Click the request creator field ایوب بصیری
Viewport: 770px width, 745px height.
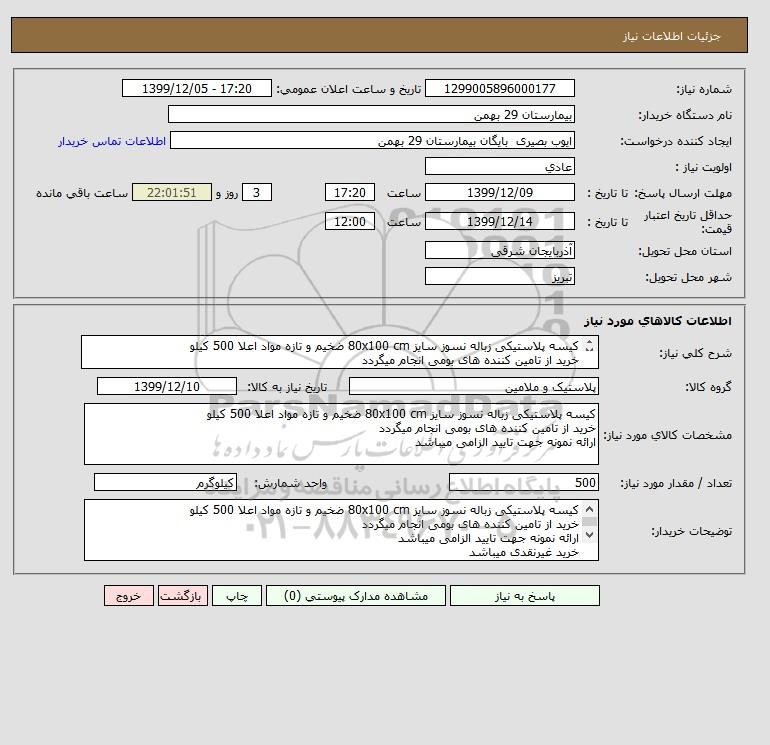click(372, 140)
